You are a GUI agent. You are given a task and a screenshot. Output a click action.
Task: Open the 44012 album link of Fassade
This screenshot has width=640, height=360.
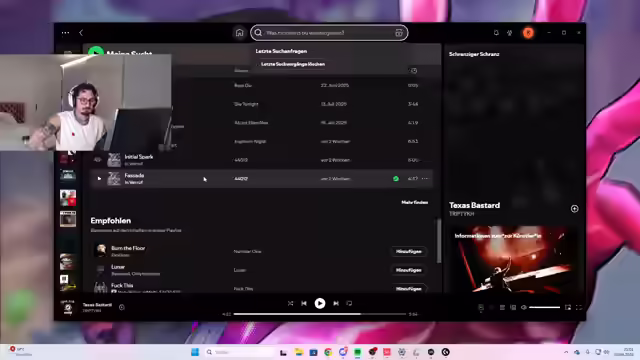click(x=241, y=179)
